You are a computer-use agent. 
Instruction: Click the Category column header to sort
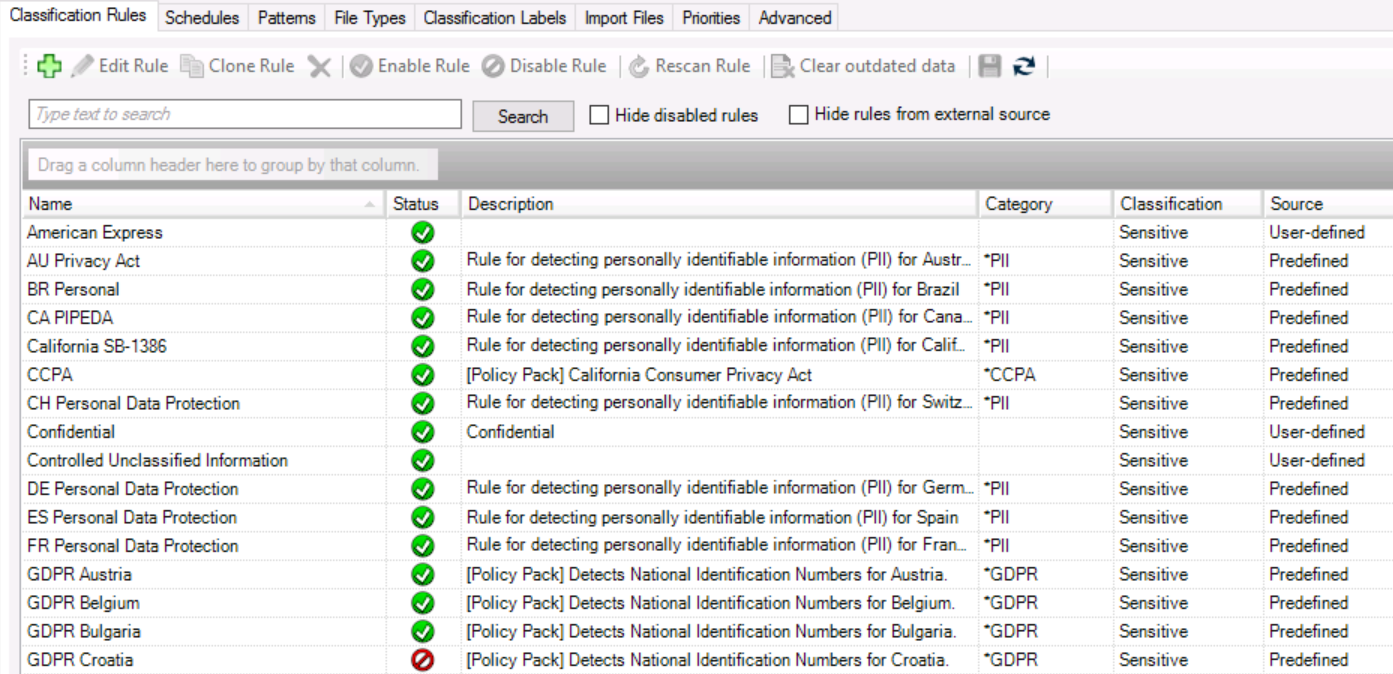tap(1019, 204)
